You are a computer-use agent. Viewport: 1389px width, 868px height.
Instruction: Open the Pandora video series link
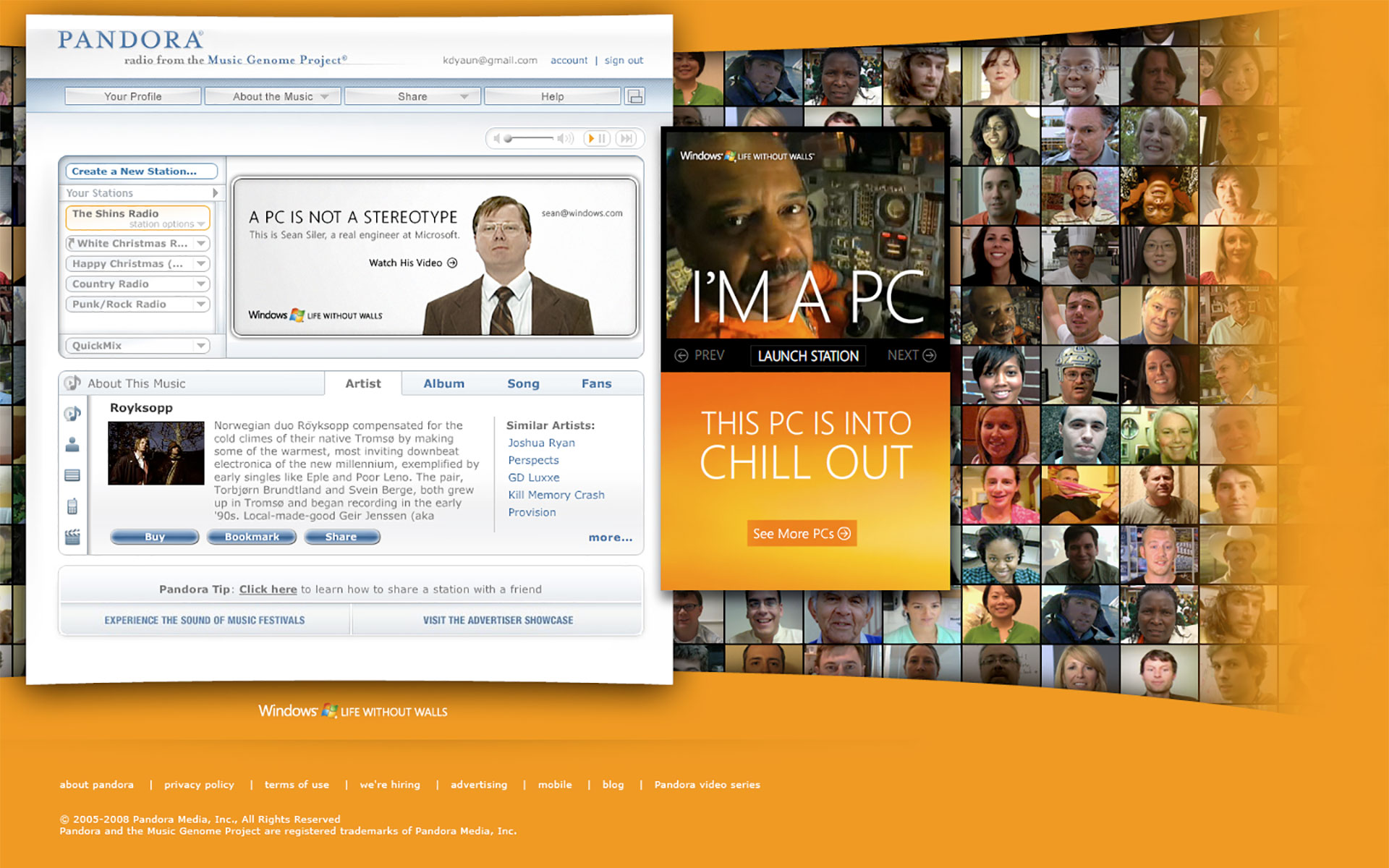[x=707, y=784]
